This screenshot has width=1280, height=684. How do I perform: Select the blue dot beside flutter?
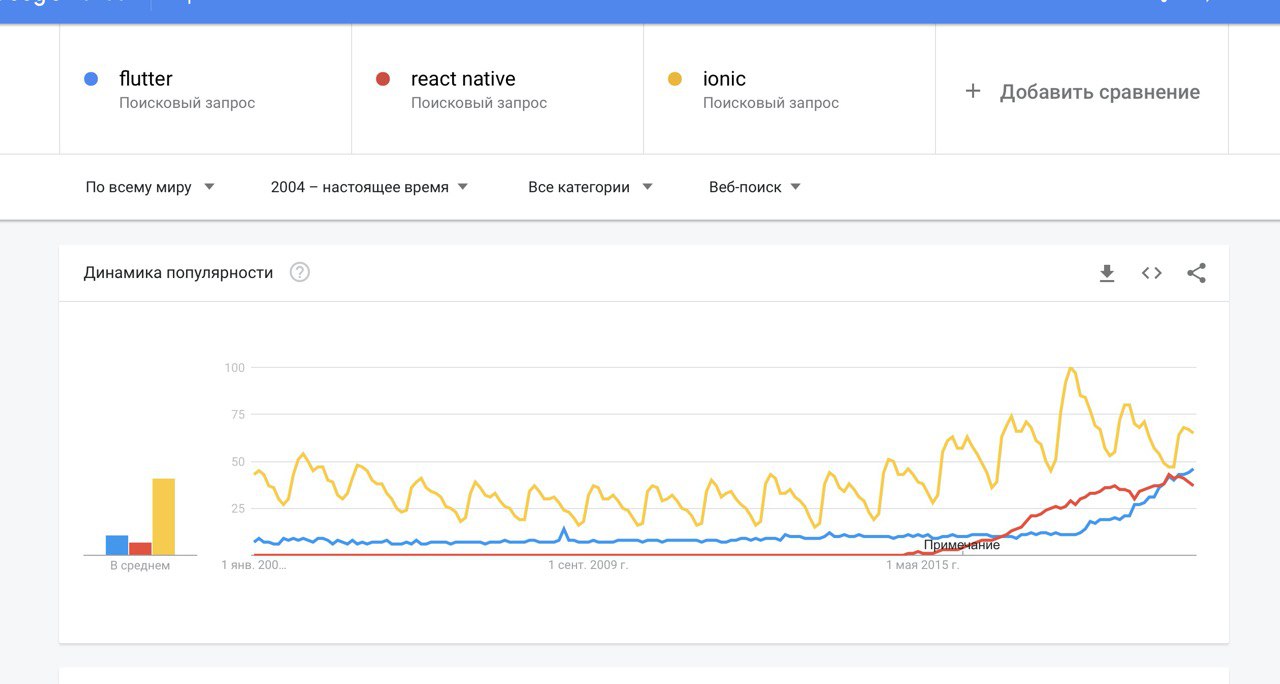tap(91, 79)
